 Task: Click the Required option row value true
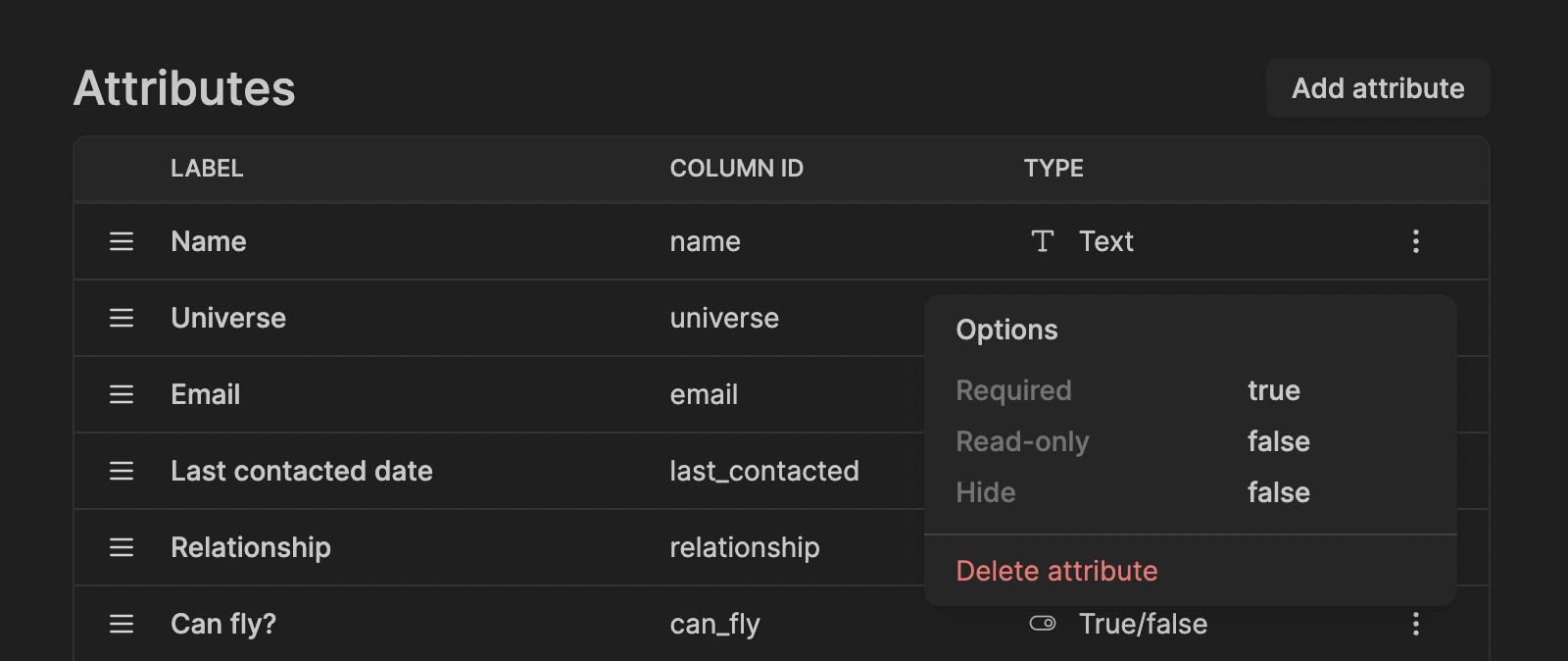pos(1274,390)
